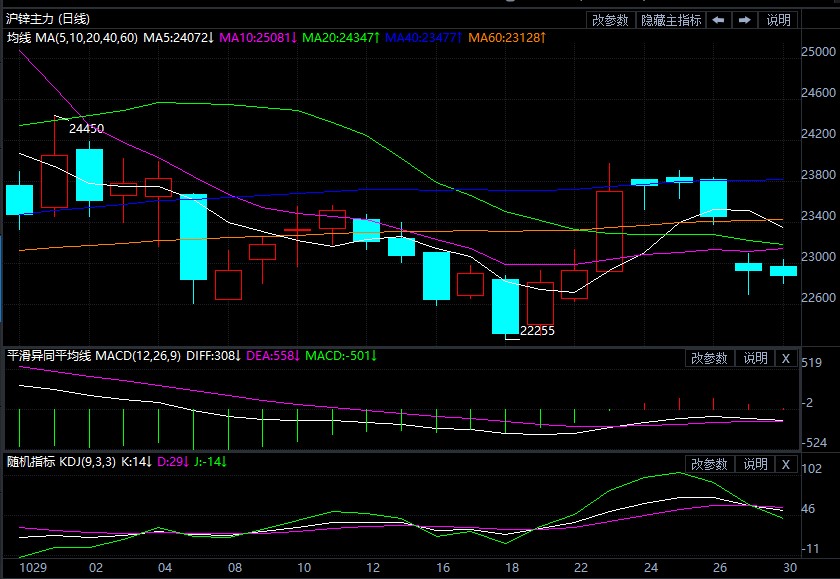Screen dimensions: 840x579
Task: Open 改参数 in the KDJ panel
Action: 709,464
